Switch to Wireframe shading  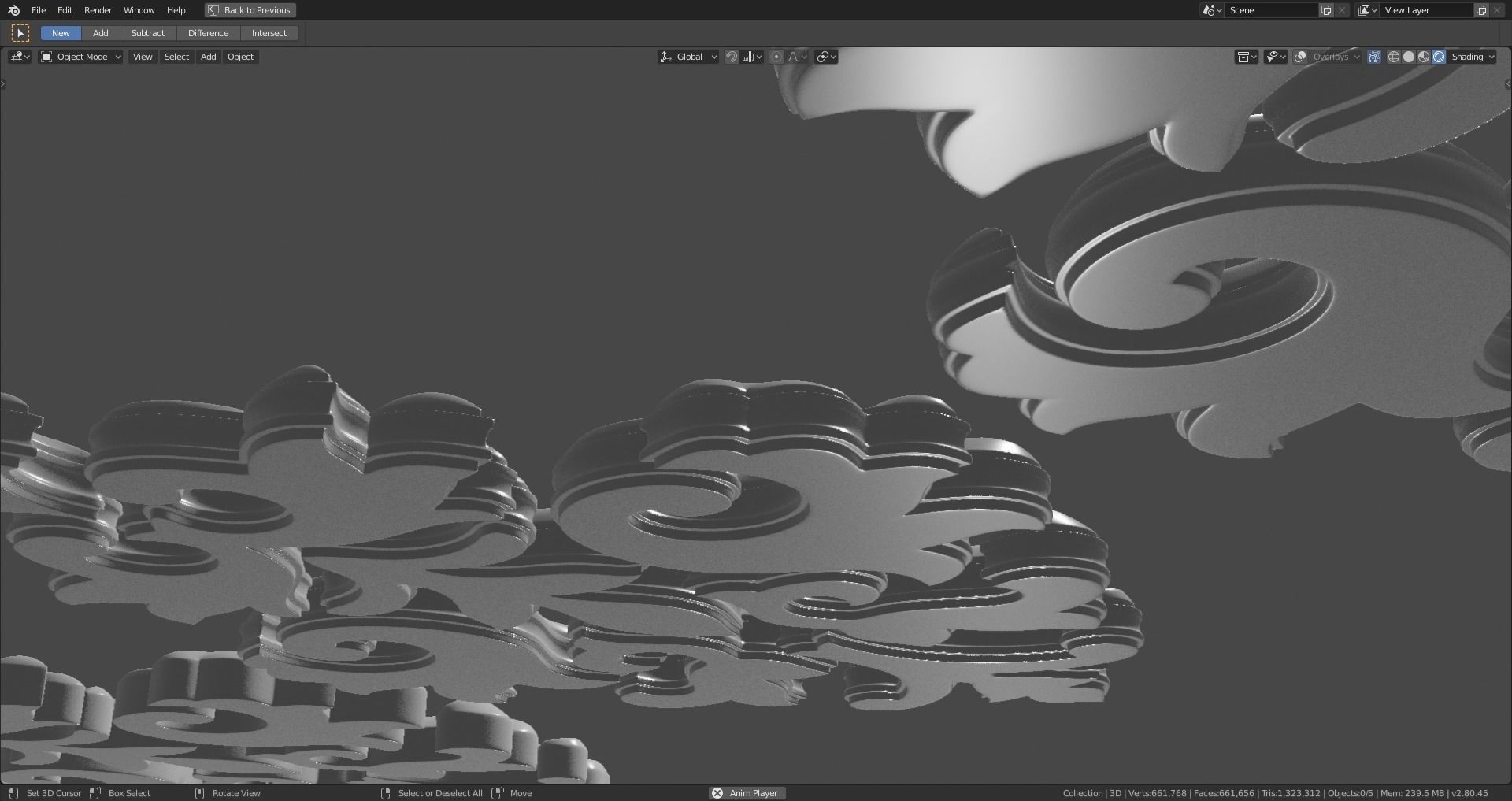(1394, 57)
